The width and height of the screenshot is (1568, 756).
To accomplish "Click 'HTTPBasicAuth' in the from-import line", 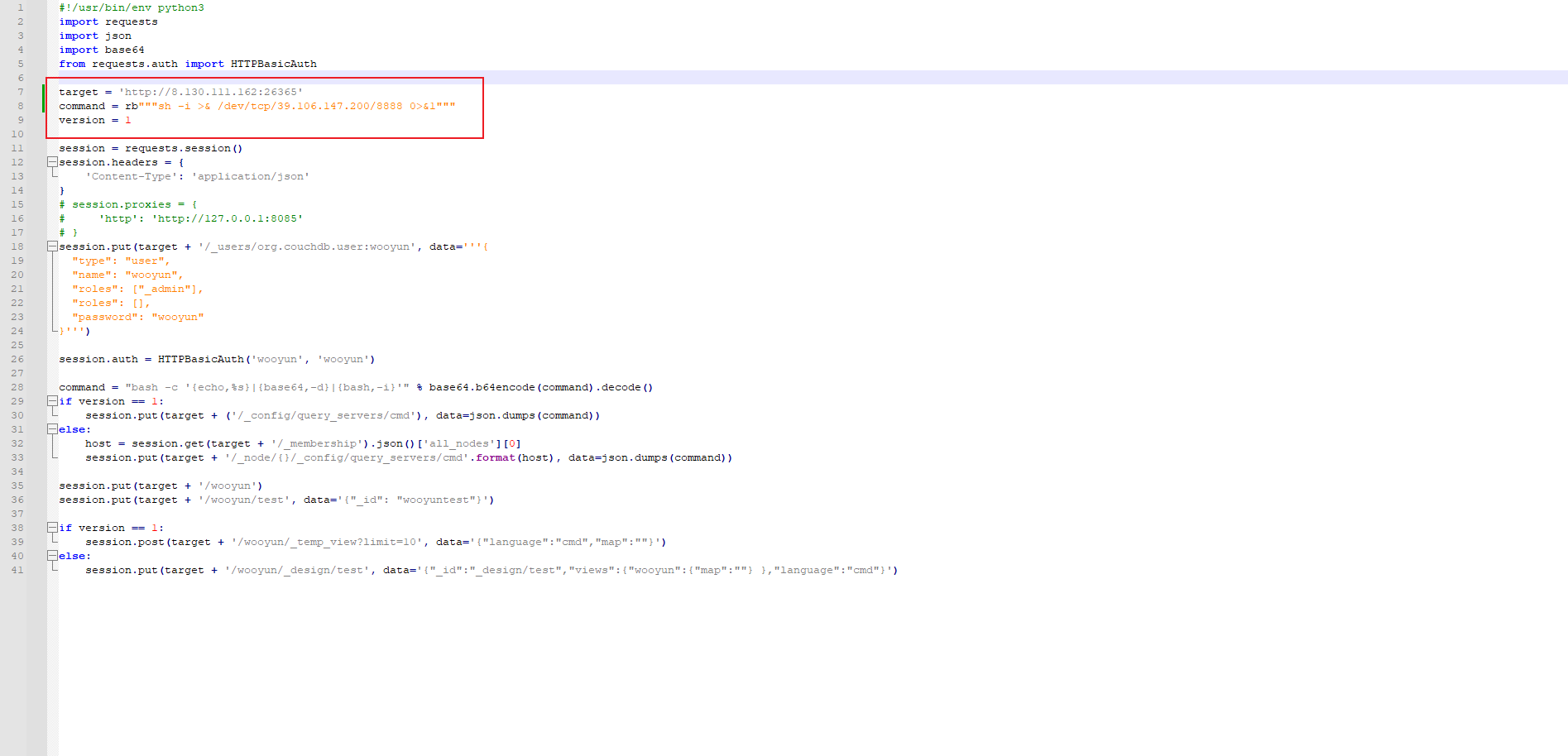I will point(274,64).
